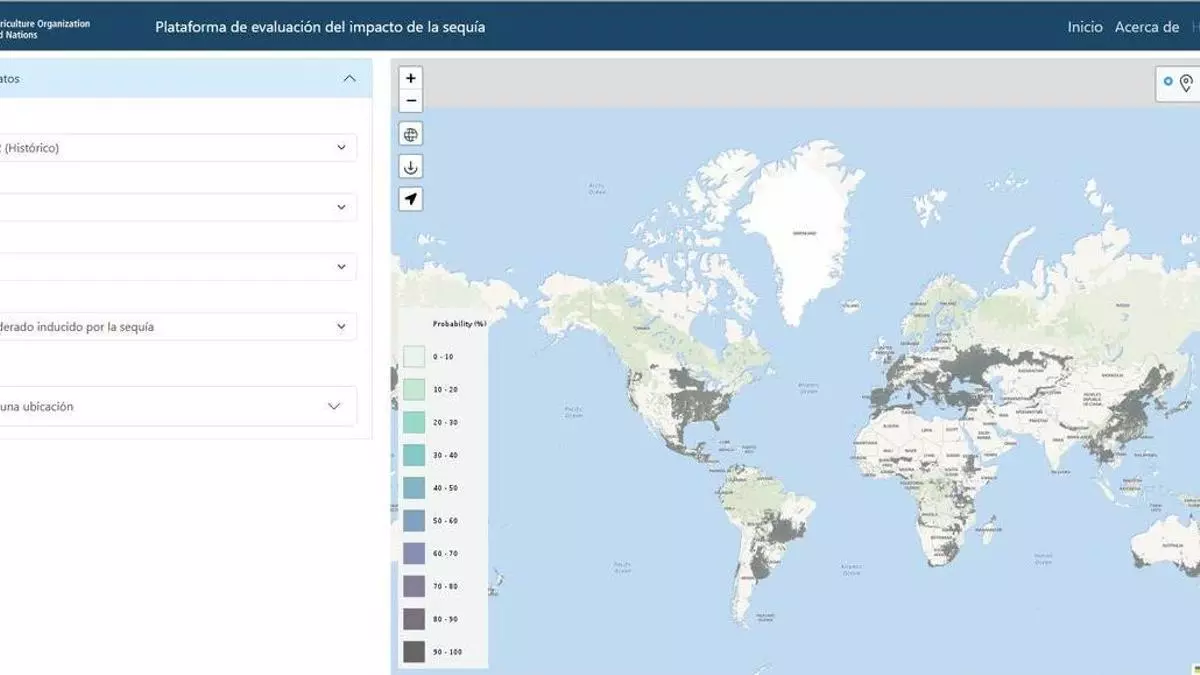Click the 90 - 100 legend swatch
1200x675 pixels.
[414, 652]
